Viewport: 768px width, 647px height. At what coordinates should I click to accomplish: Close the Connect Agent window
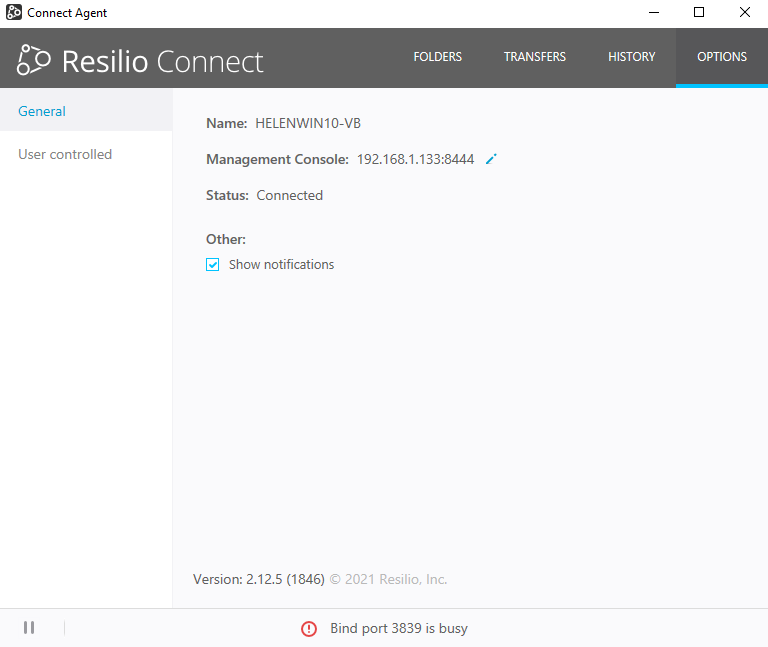click(x=745, y=13)
